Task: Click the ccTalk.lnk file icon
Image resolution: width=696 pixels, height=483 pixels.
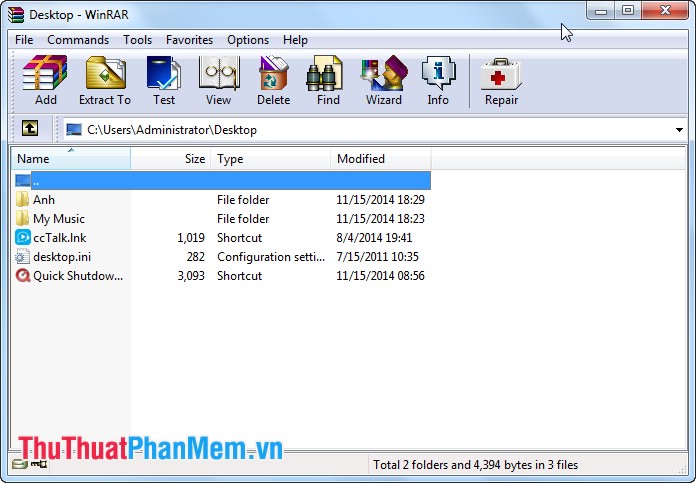Action: (x=23, y=238)
